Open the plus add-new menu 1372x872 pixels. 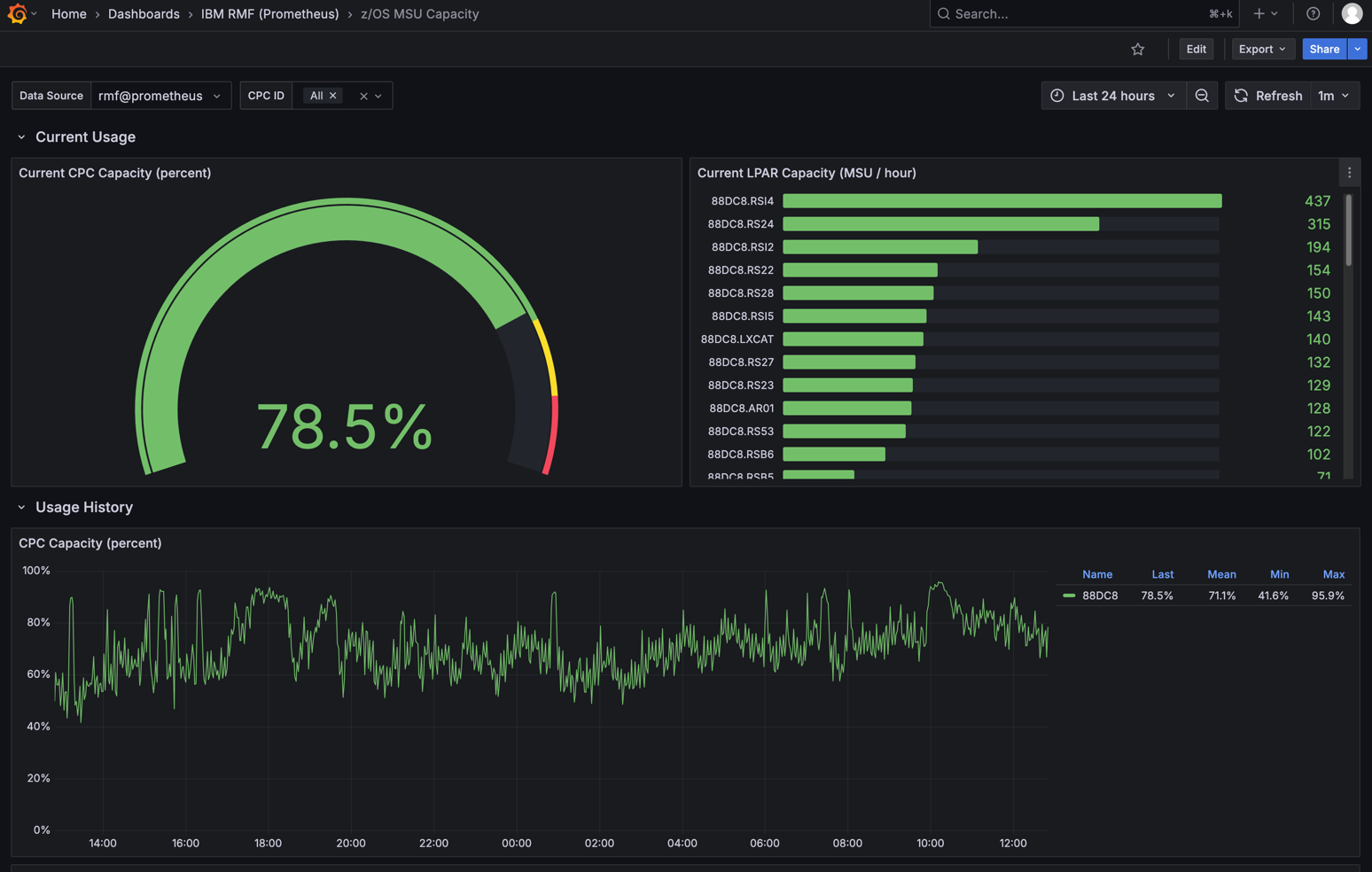coord(1266,14)
